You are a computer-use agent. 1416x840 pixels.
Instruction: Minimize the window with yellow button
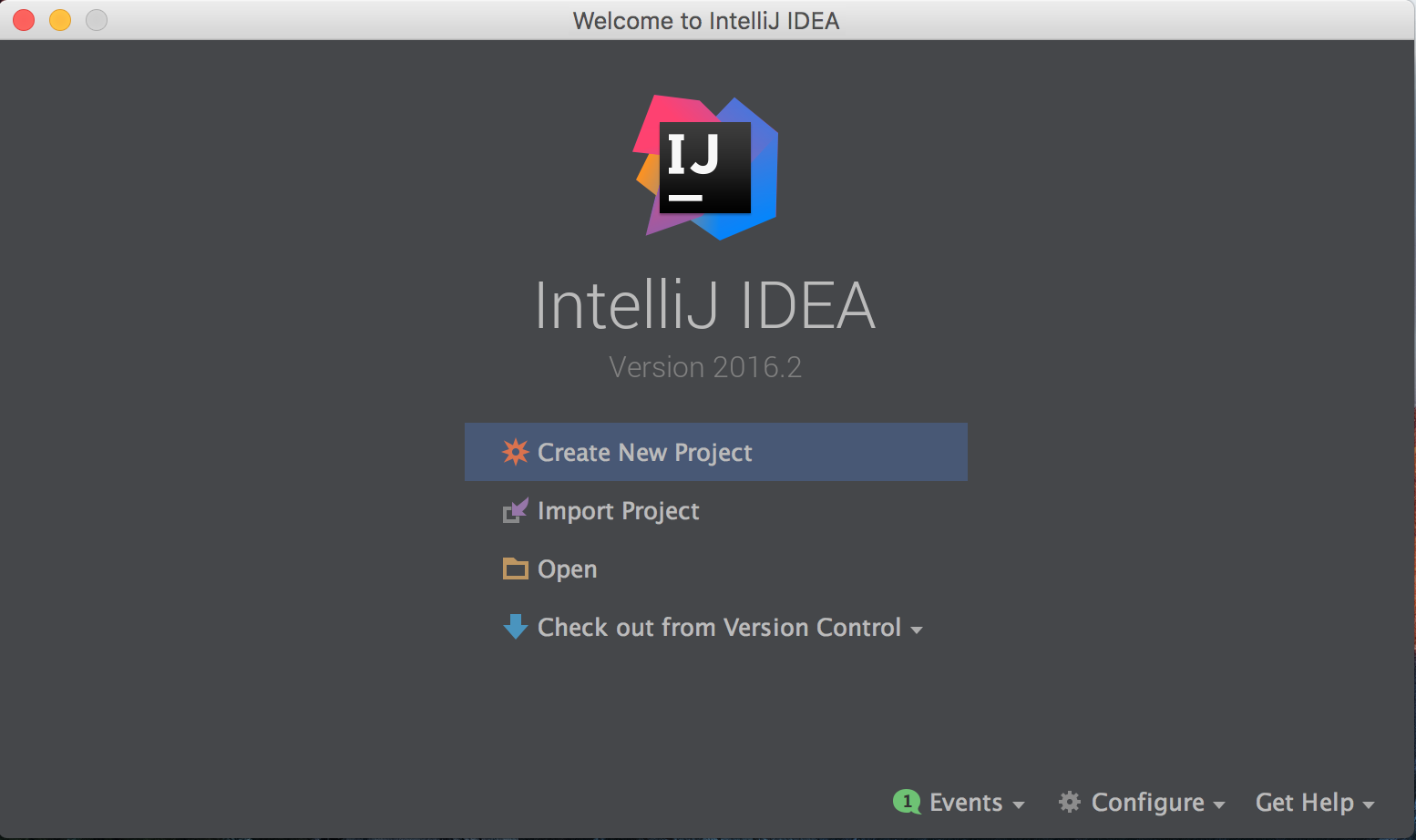pyautogui.click(x=60, y=20)
